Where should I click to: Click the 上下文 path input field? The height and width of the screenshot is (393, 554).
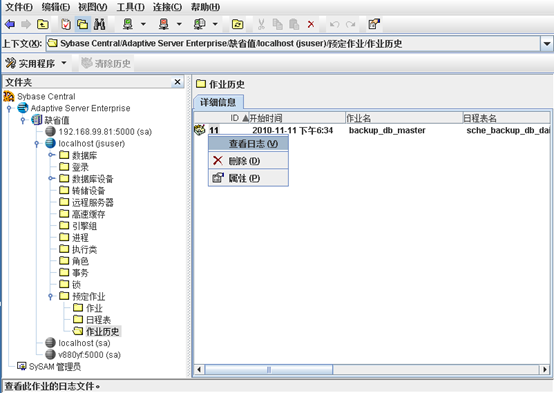(x=293, y=44)
